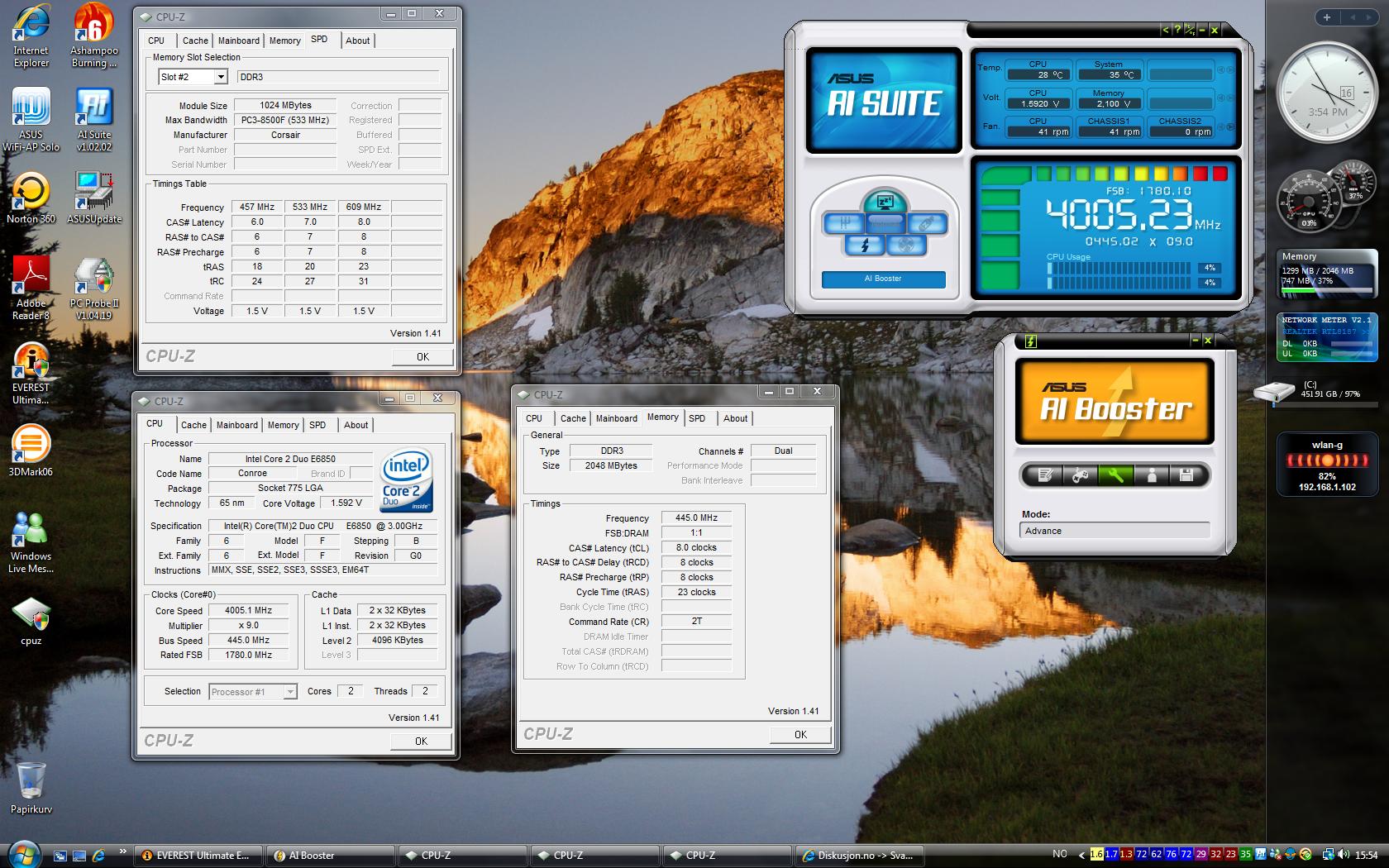Open ASUSUpdate desktop icon
Image resolution: width=1389 pixels, height=868 pixels.
(x=93, y=198)
